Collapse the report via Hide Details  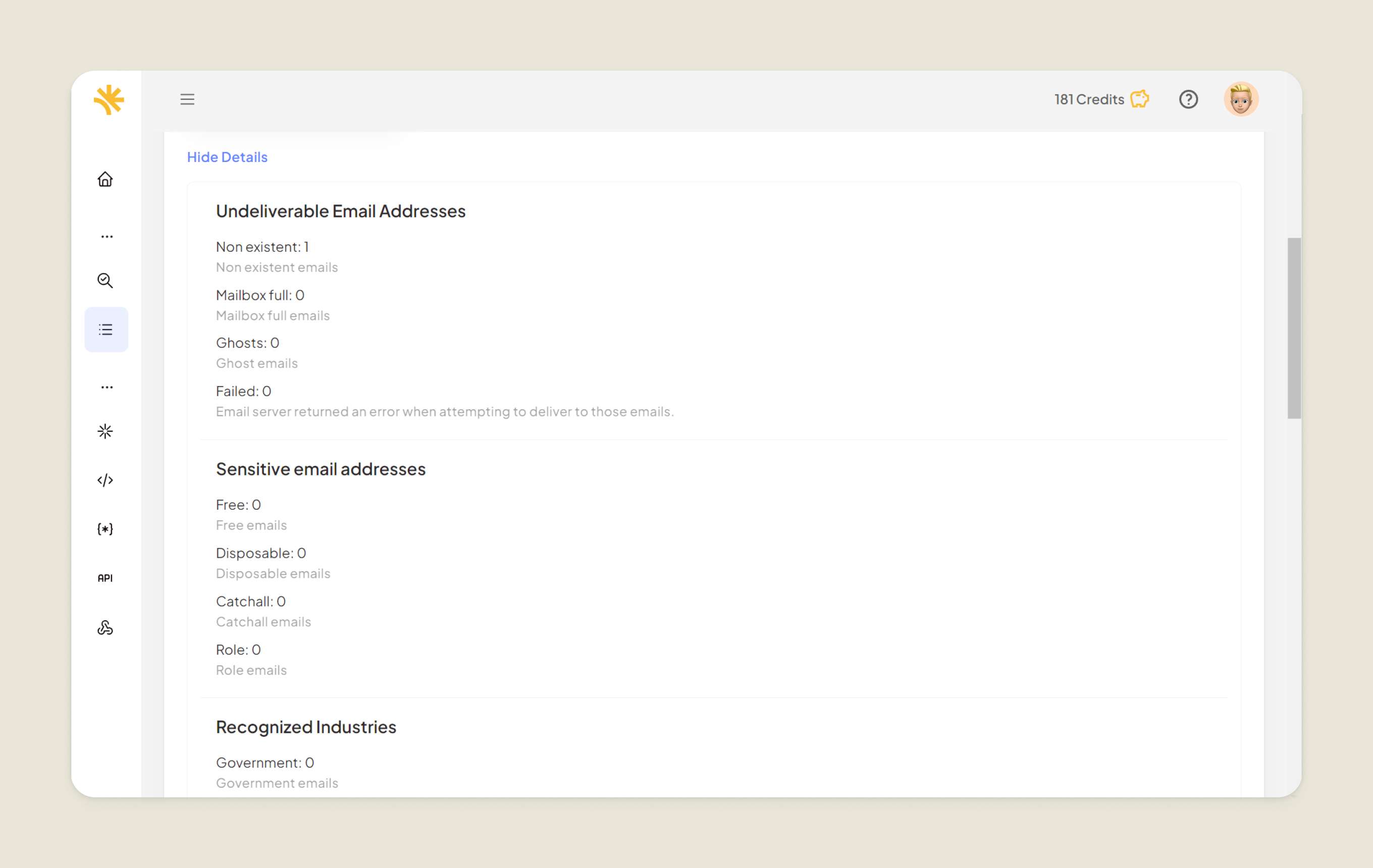227,157
